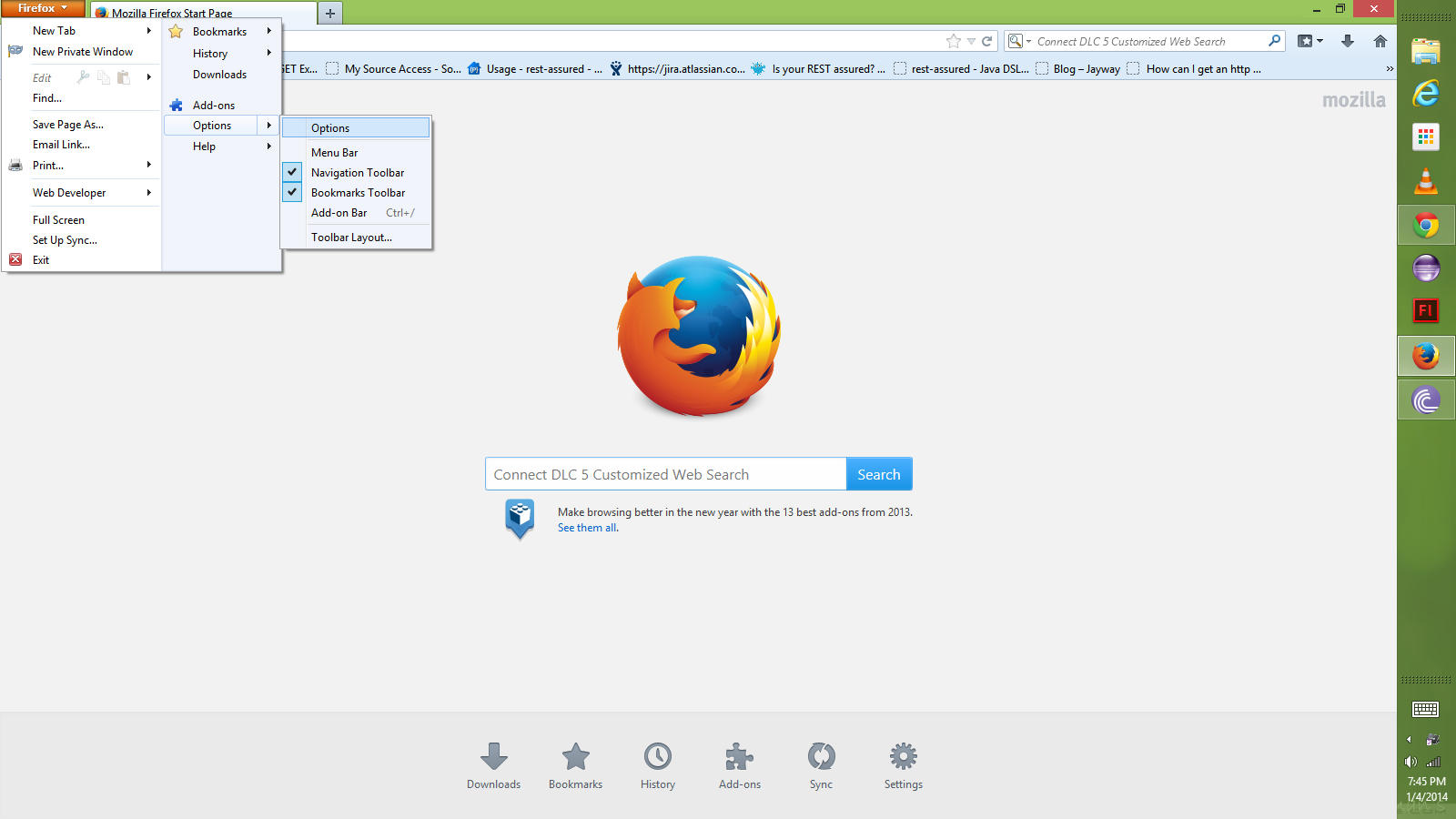1456x819 pixels.
Task: Click the start page search input
Action: click(x=666, y=474)
